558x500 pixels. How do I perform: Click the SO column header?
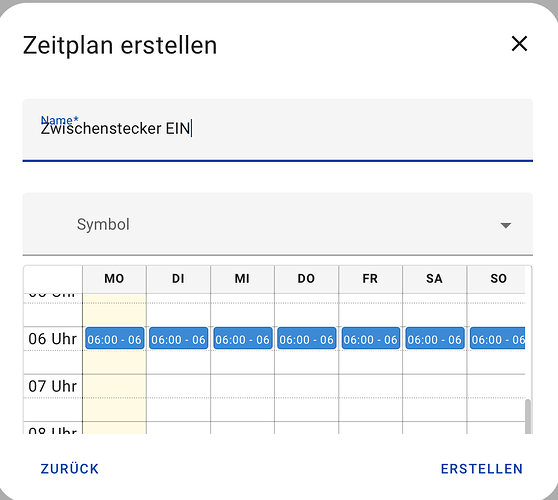(498, 279)
